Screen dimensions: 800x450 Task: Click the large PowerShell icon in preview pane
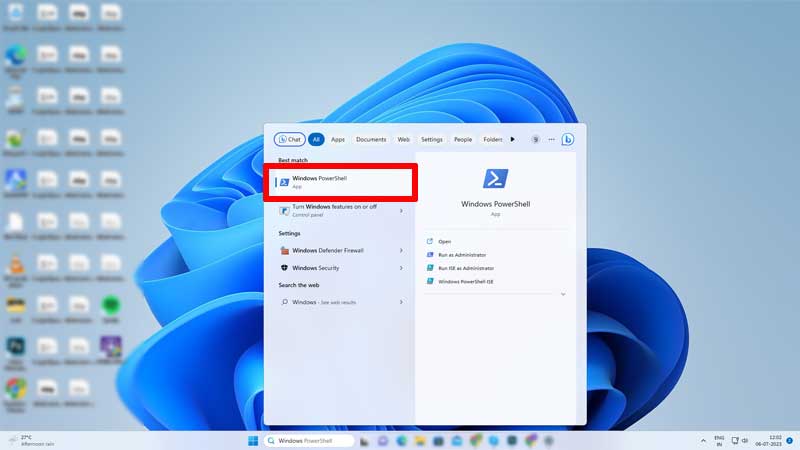[495, 179]
